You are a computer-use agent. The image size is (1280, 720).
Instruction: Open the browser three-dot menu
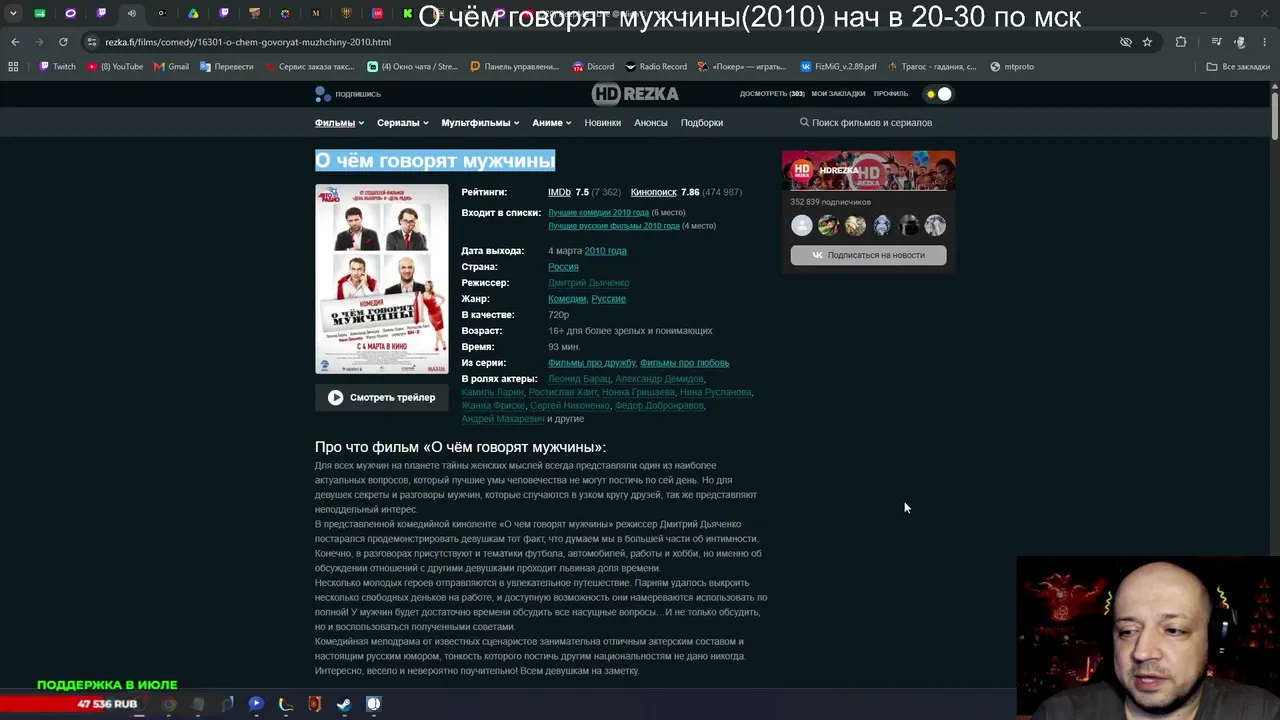tap(1265, 42)
